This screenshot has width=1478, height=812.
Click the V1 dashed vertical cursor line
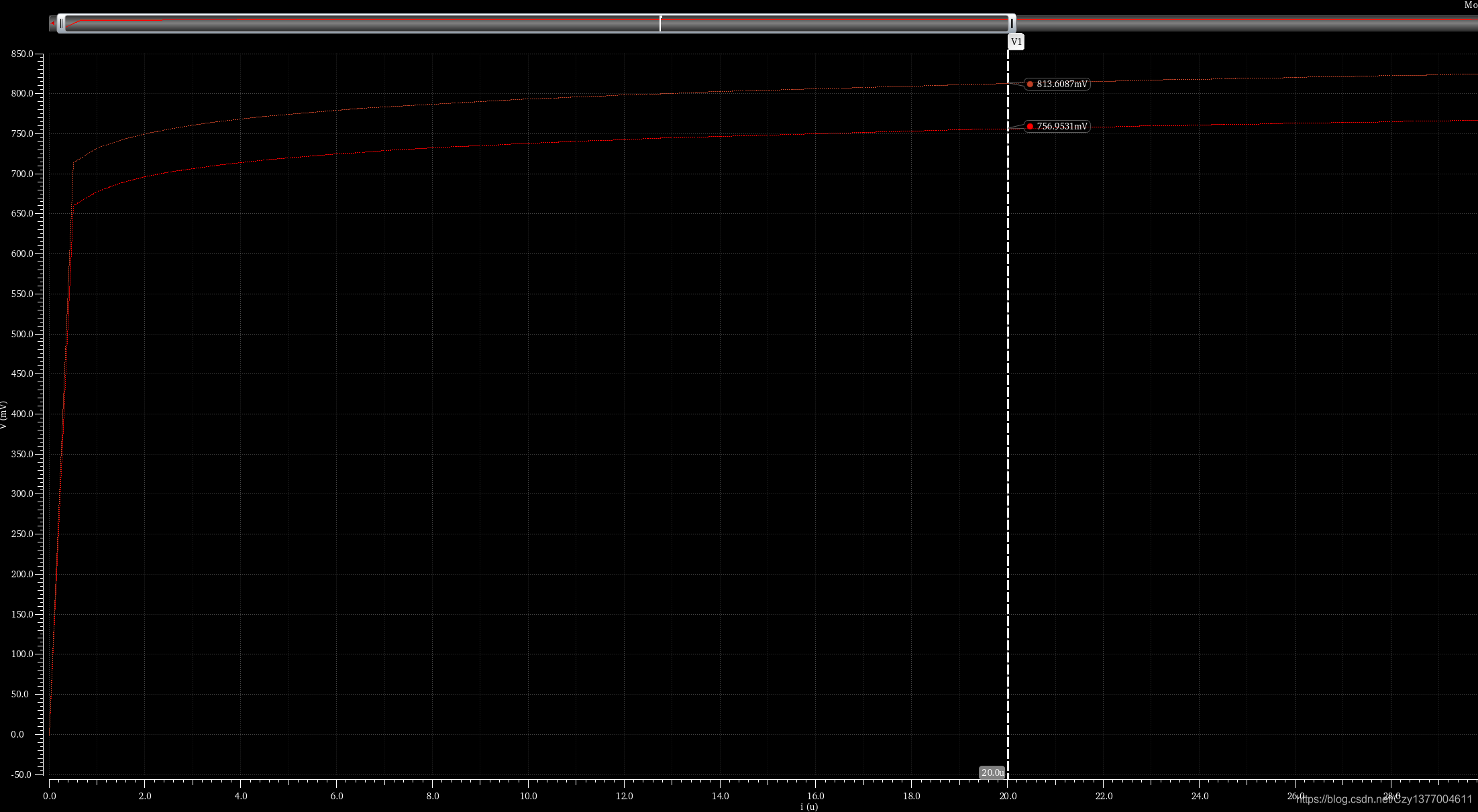pos(1008,402)
